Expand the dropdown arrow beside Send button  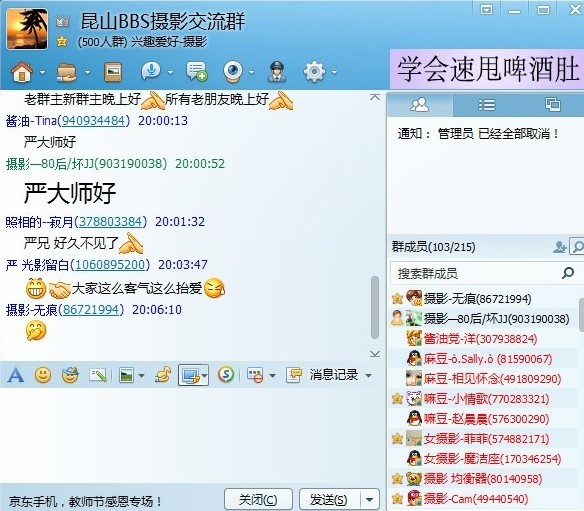click(x=369, y=499)
